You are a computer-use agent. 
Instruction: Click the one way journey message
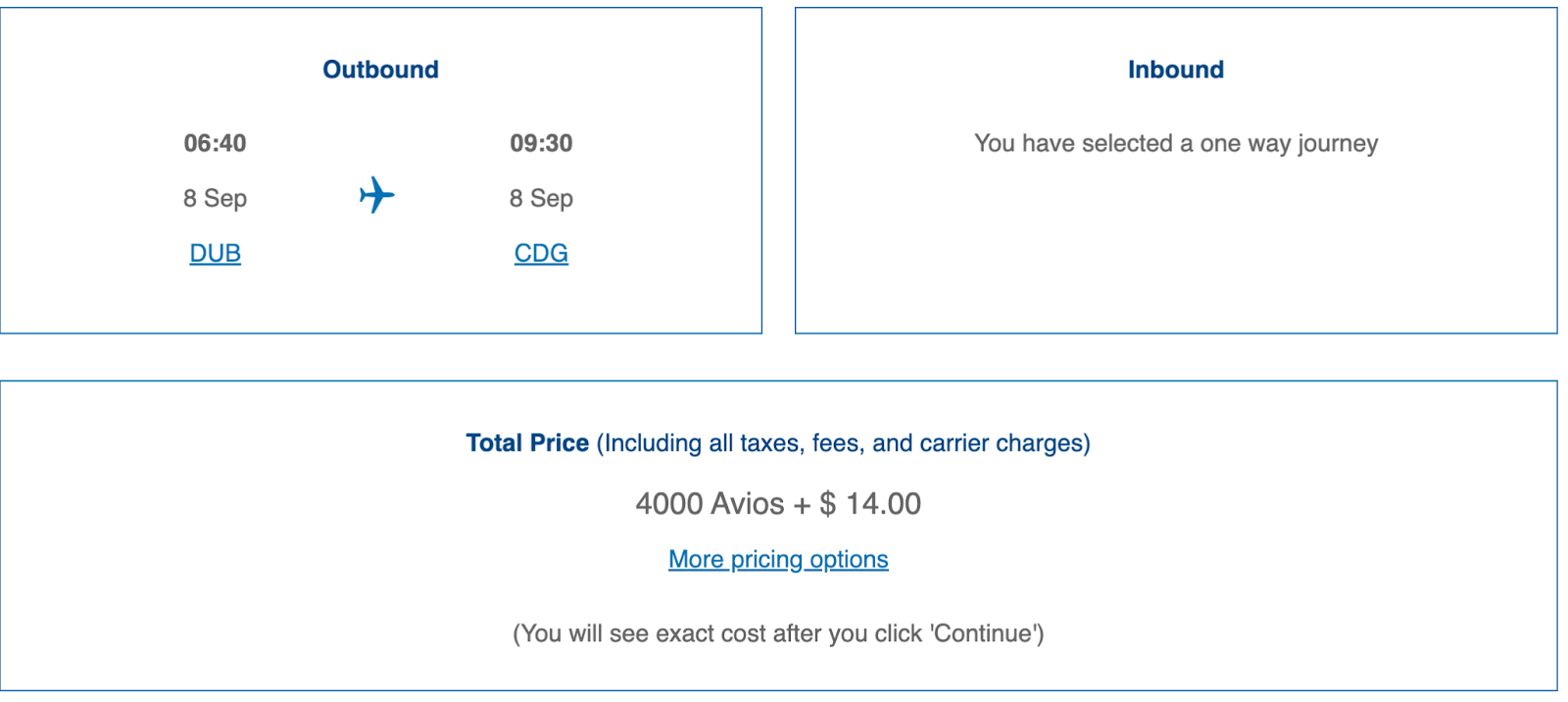[1176, 143]
